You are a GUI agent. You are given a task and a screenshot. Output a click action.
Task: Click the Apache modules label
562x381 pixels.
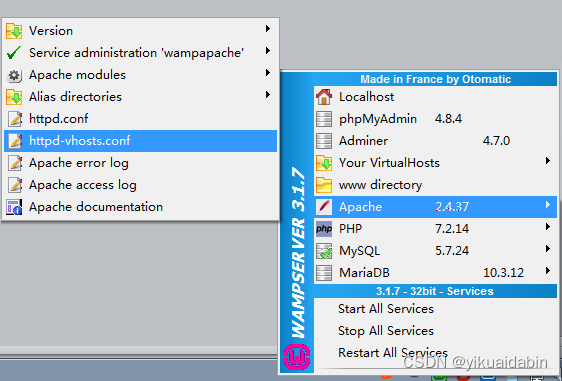click(x=77, y=75)
